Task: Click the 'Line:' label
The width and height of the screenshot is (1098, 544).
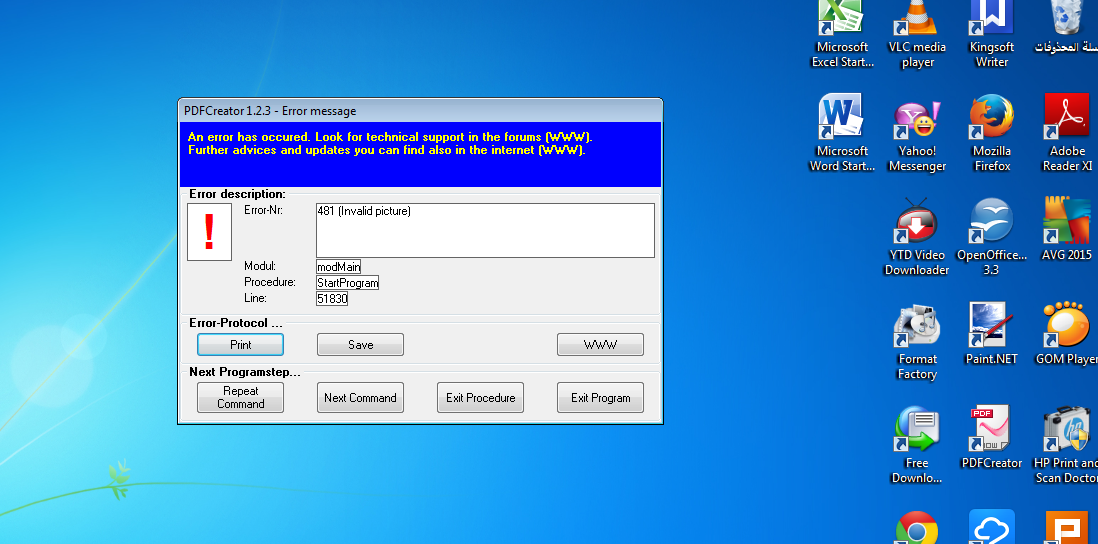Action: click(x=255, y=298)
